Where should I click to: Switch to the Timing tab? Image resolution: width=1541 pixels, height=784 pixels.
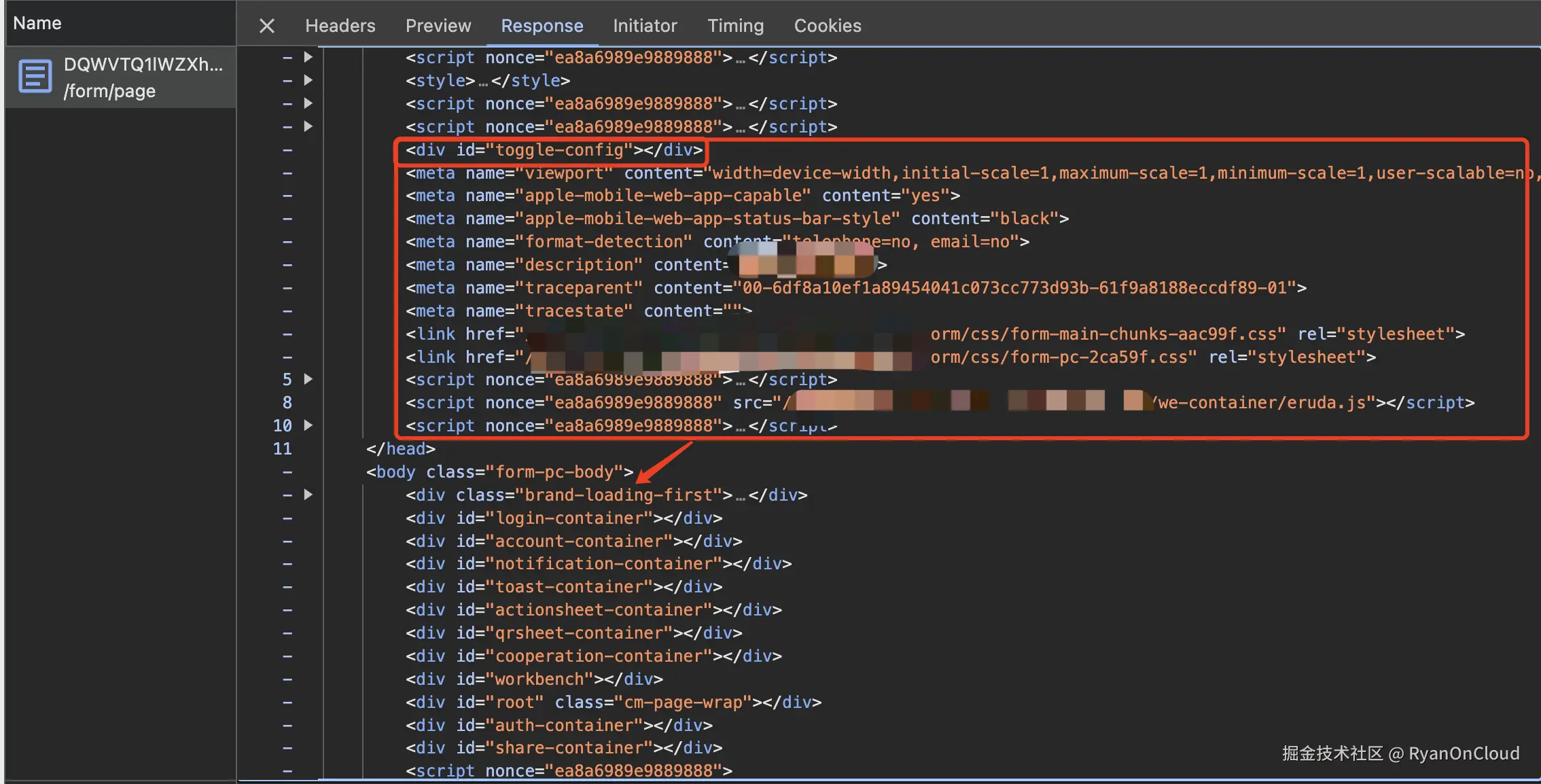[x=735, y=26]
